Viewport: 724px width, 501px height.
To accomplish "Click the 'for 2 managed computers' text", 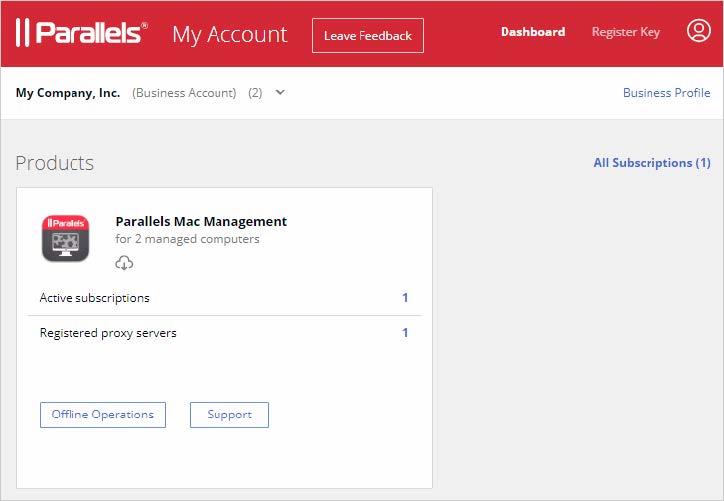I will click(187, 239).
